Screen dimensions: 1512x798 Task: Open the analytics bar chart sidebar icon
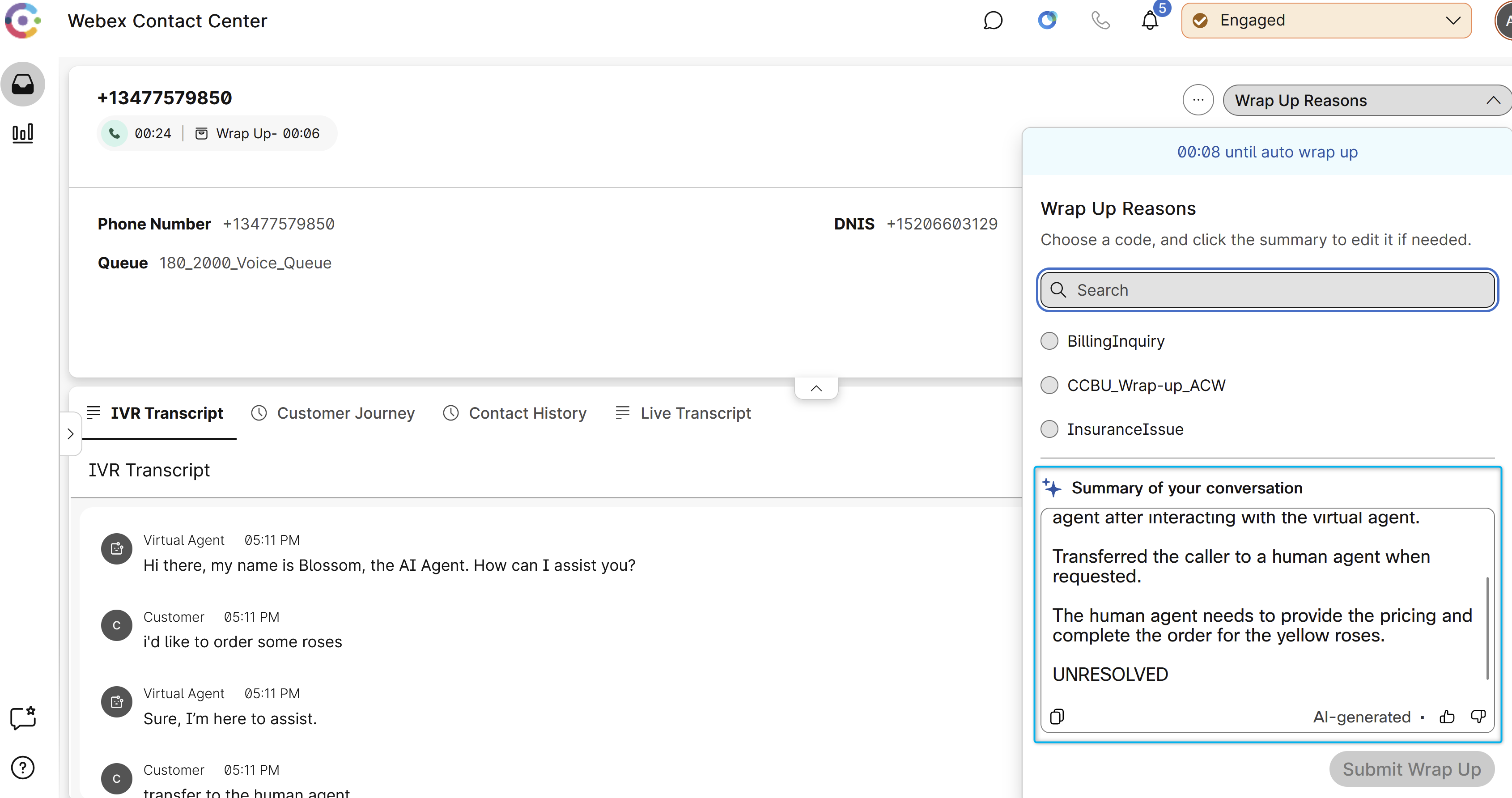pyautogui.click(x=23, y=133)
